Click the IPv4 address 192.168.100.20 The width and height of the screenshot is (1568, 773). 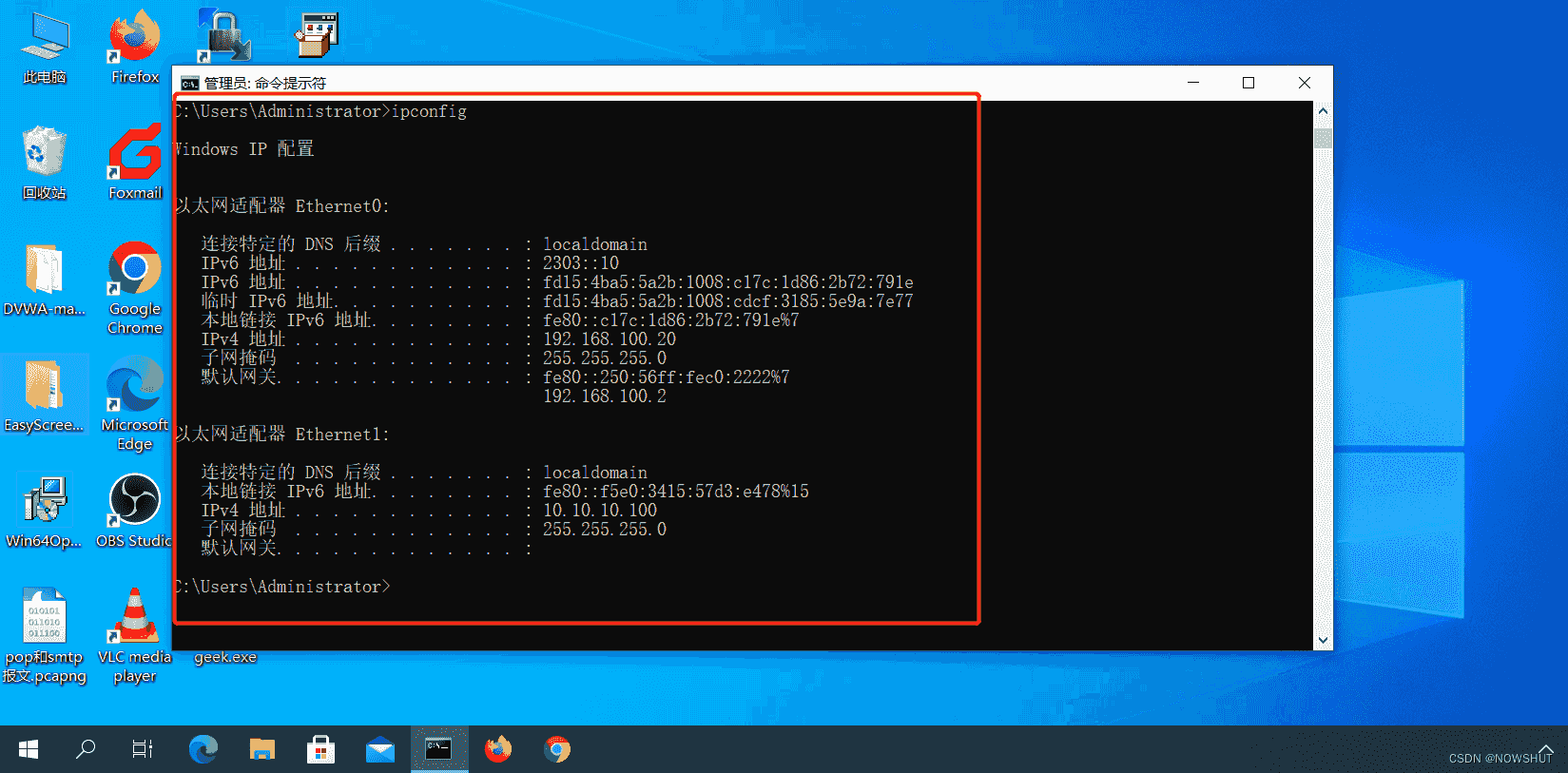click(x=610, y=339)
